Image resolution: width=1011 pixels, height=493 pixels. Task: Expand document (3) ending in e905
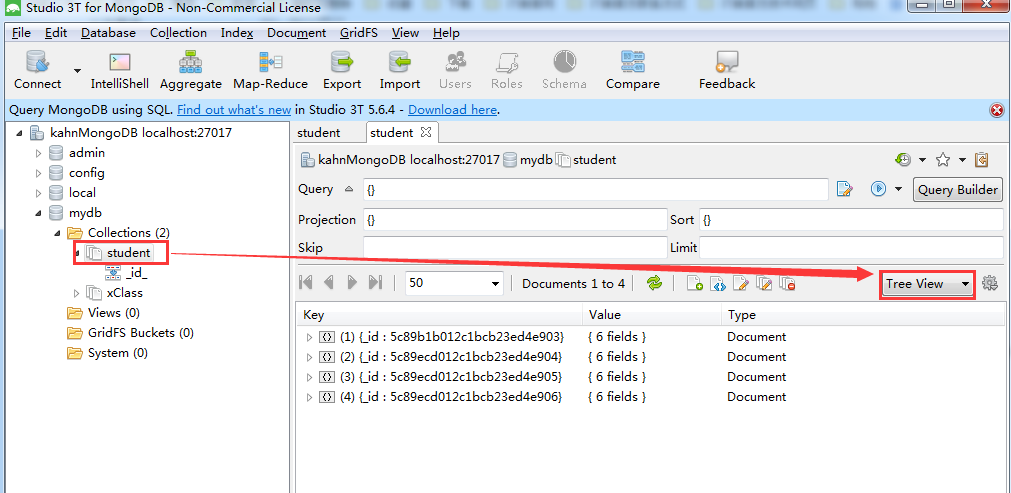309,377
